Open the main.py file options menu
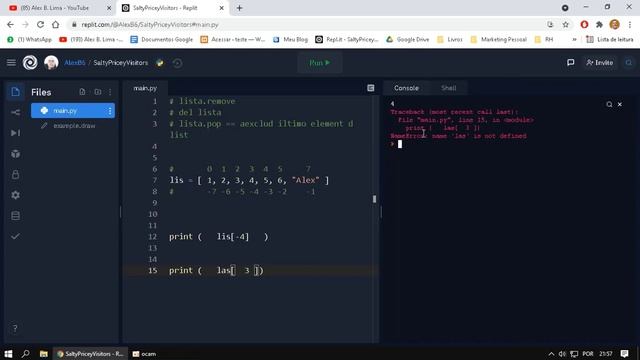The image size is (640, 360). coord(109,111)
